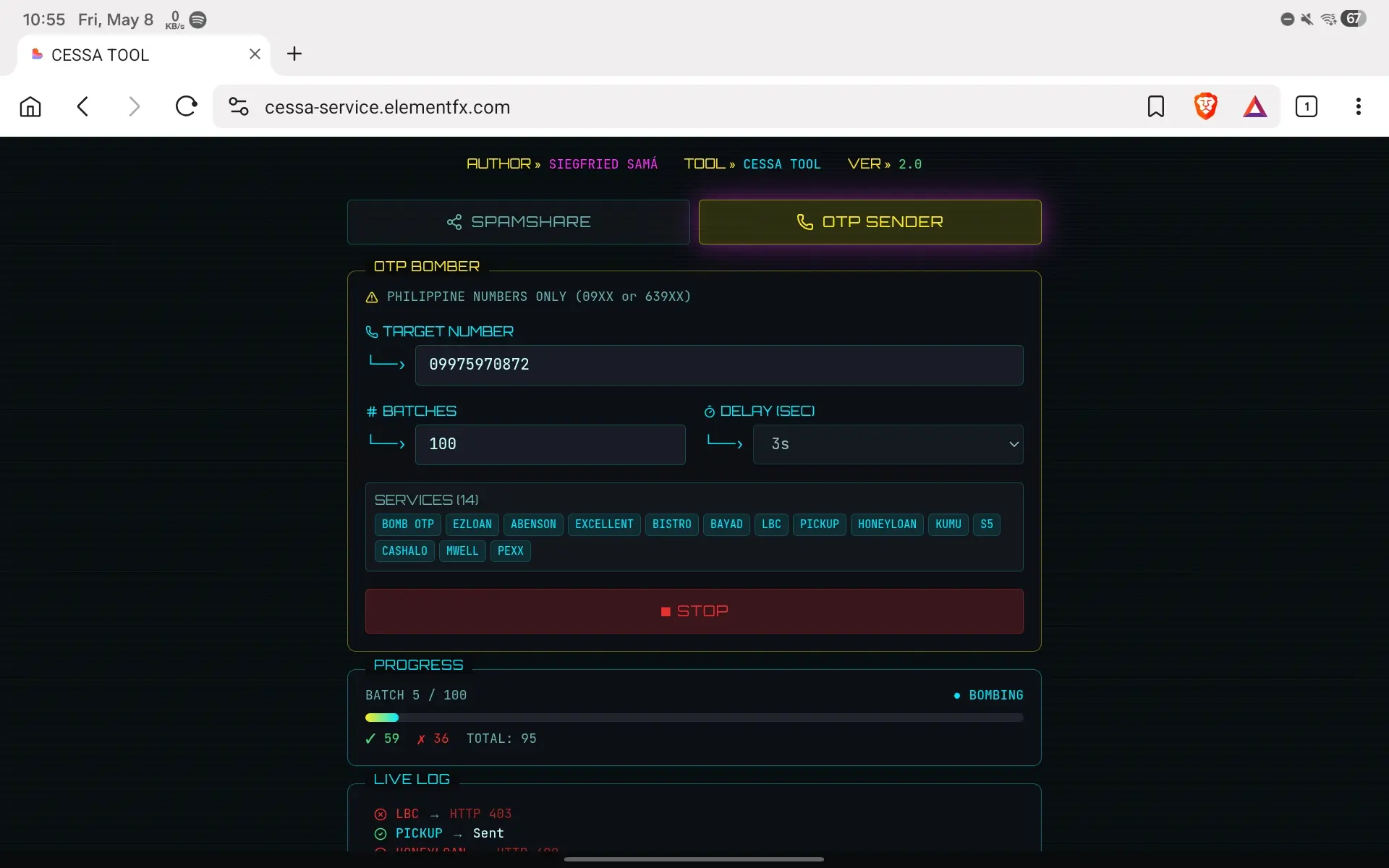
Task: Bookmark this page
Action: [1156, 107]
